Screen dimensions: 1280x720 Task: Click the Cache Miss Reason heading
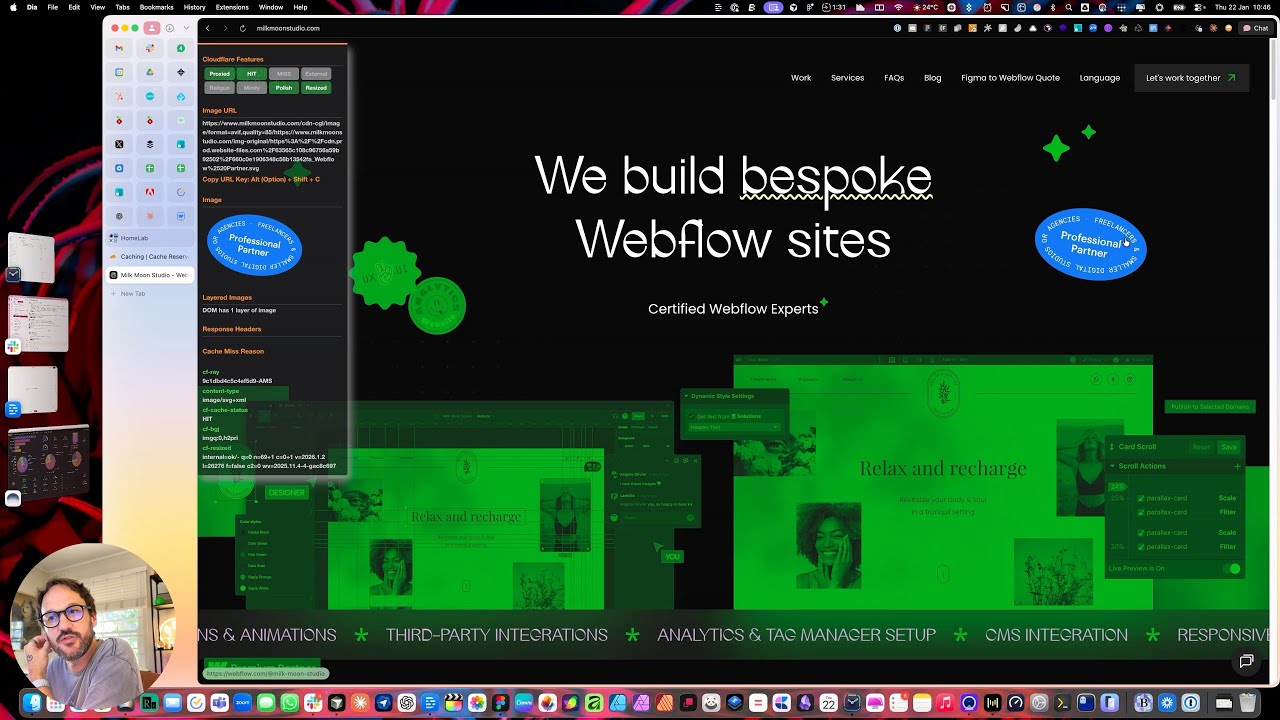[233, 351]
